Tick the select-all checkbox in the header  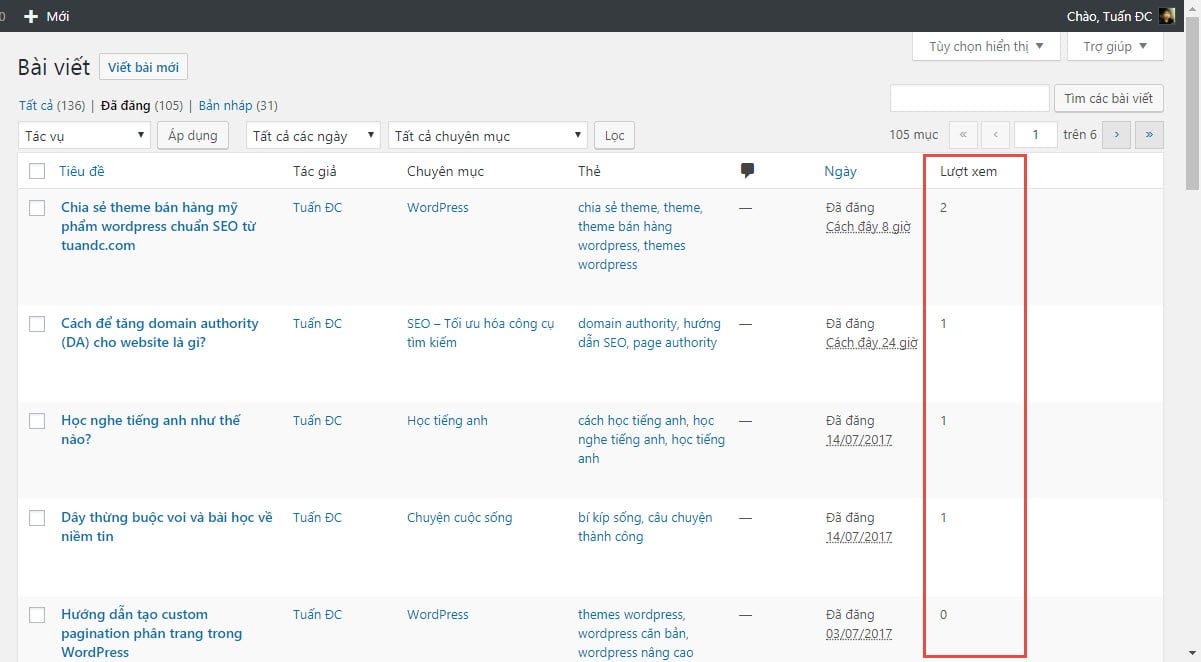pyautogui.click(x=37, y=171)
